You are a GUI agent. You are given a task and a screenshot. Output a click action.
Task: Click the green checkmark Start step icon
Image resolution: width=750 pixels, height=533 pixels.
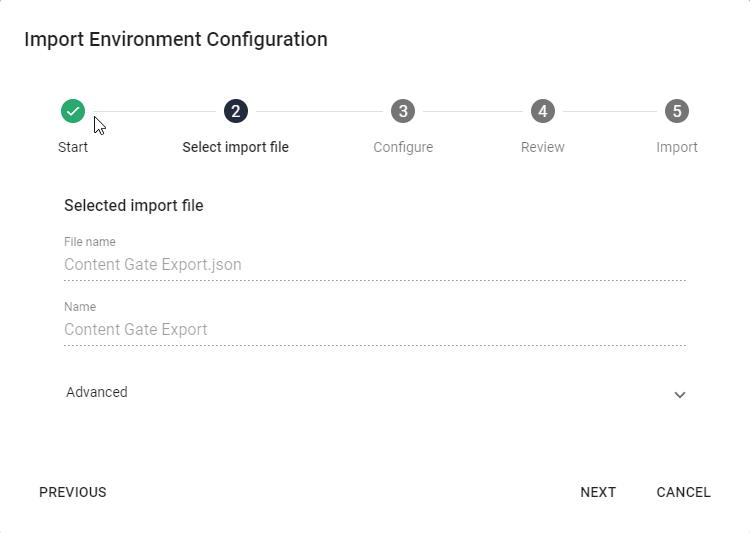pos(73,111)
